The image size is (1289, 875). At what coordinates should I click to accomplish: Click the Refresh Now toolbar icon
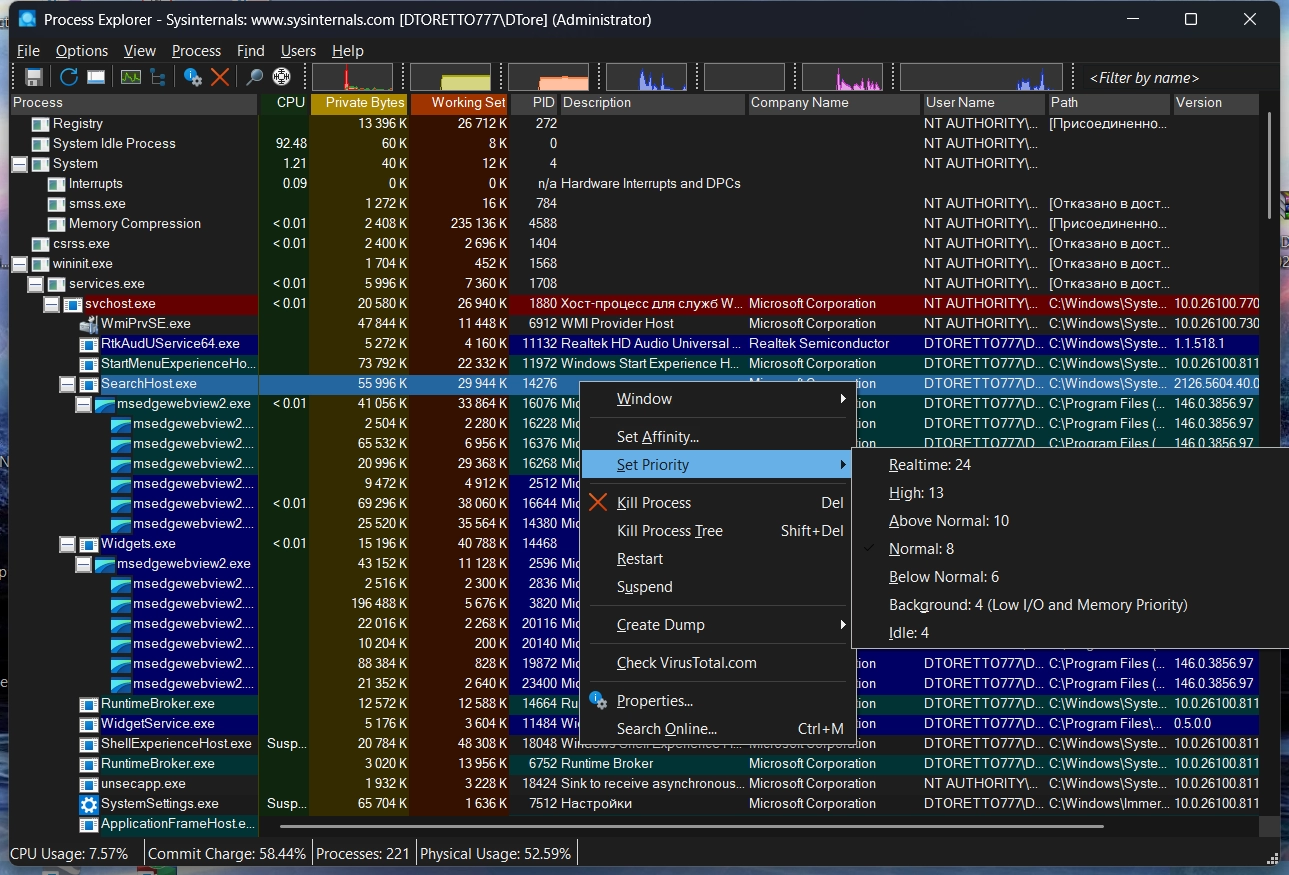tap(68, 77)
